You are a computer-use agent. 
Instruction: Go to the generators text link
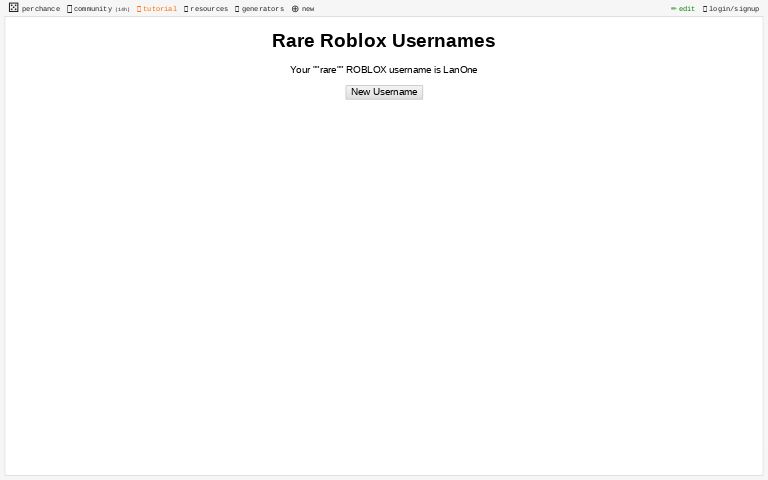coord(263,9)
